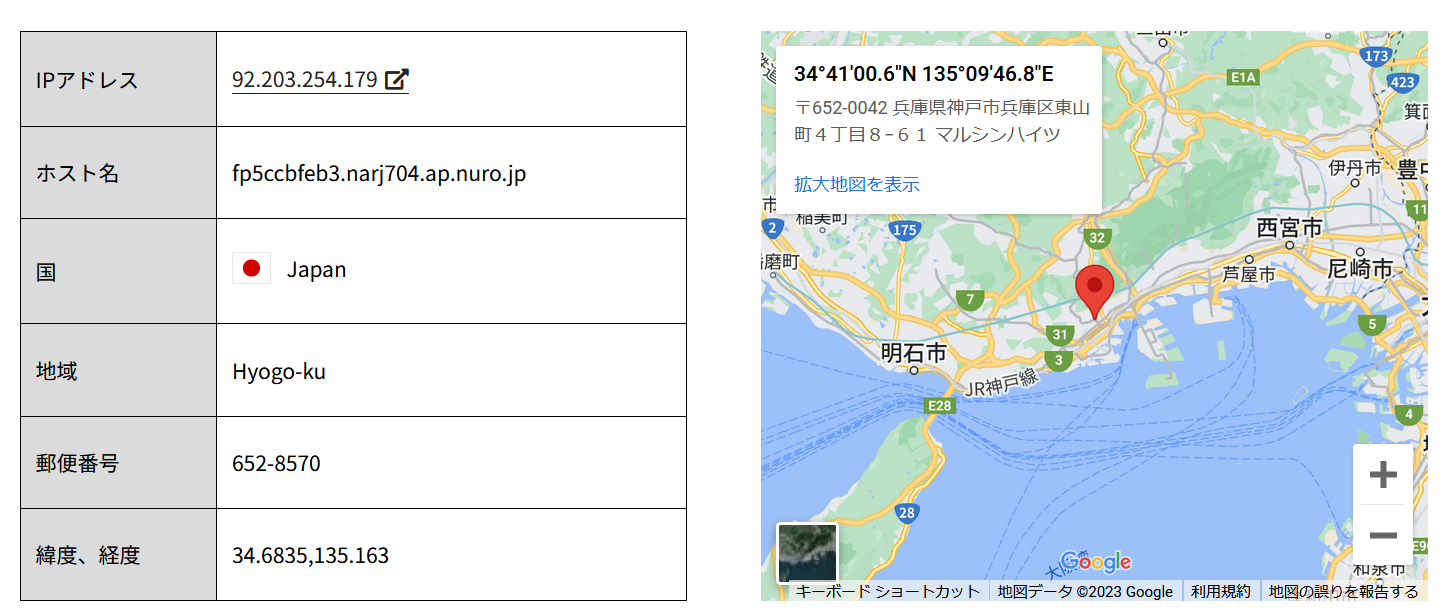Click the Hyogo-ku region value
This screenshot has height=614, width=1447.
[279, 372]
